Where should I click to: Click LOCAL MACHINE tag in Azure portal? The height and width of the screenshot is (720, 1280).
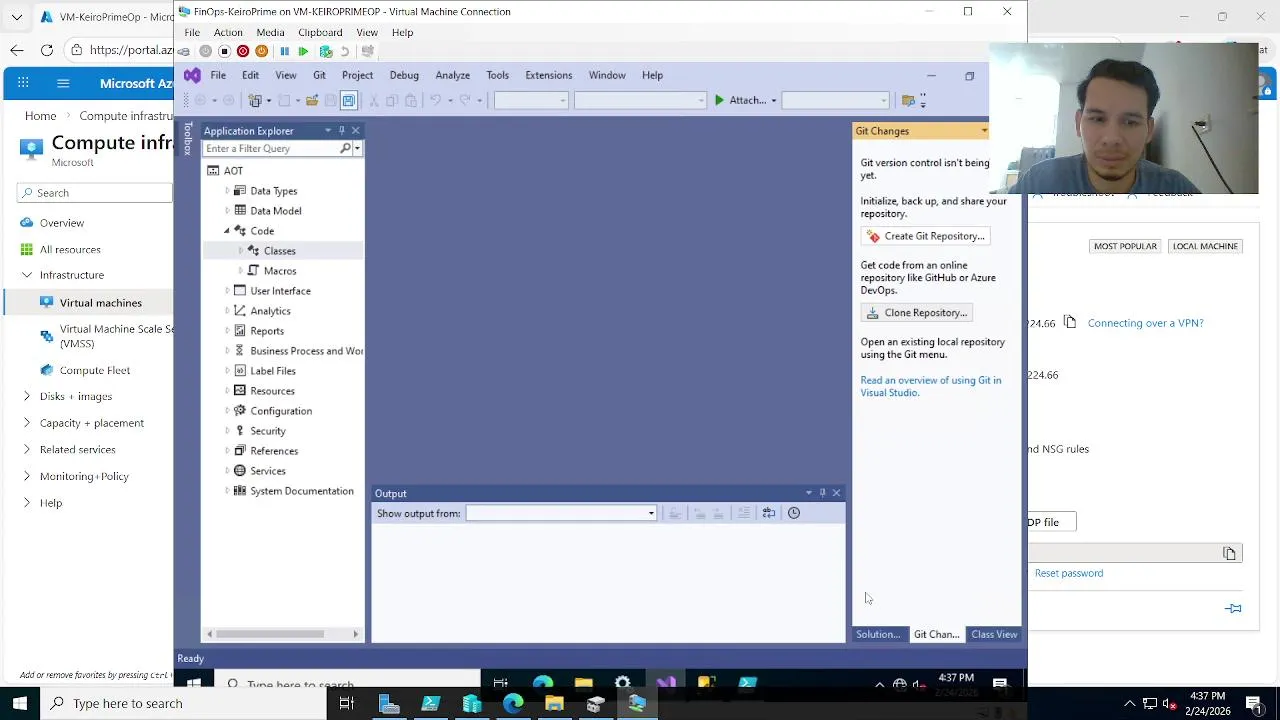(x=1205, y=246)
